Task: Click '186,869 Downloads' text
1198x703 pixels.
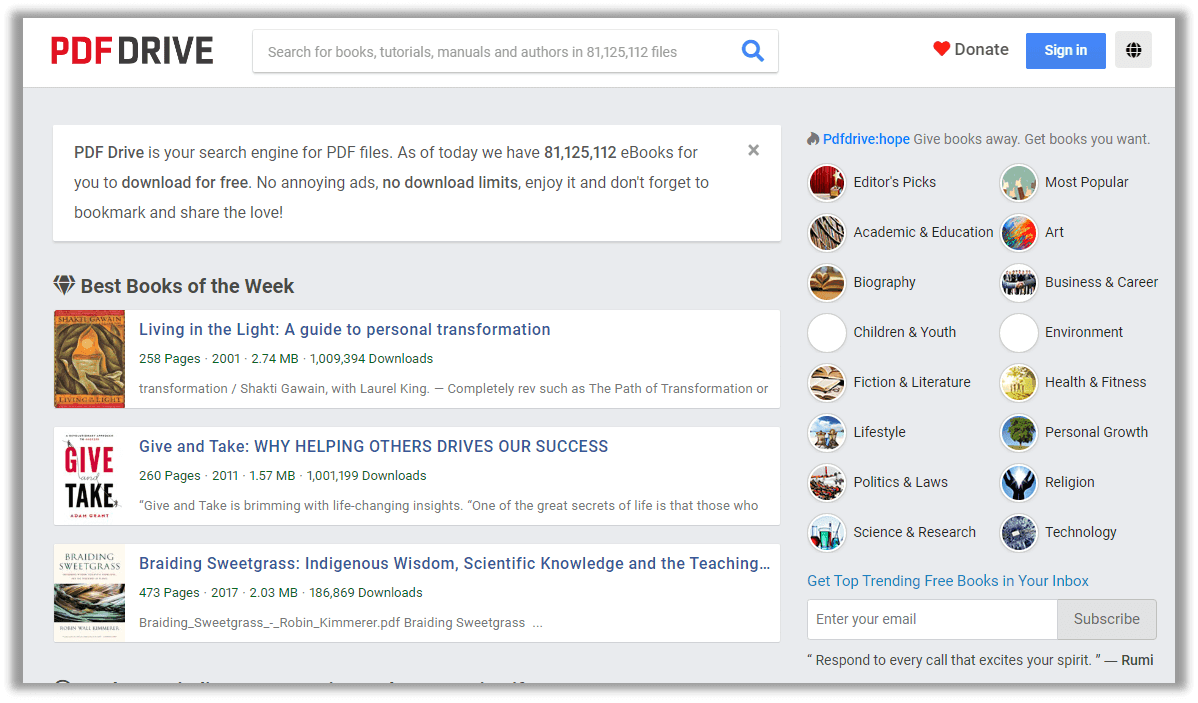Action: coord(366,592)
